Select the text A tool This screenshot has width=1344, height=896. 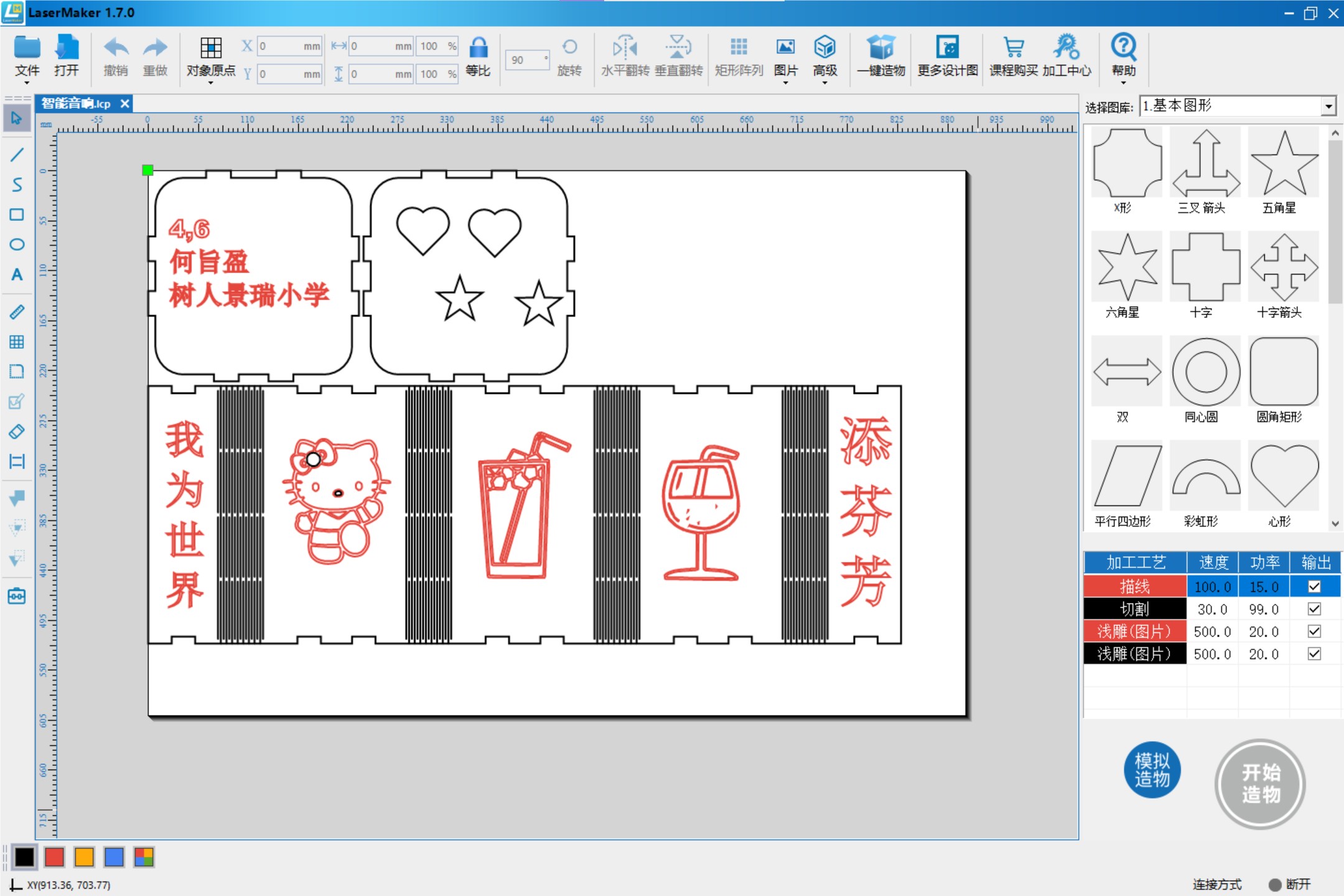pos(17,274)
